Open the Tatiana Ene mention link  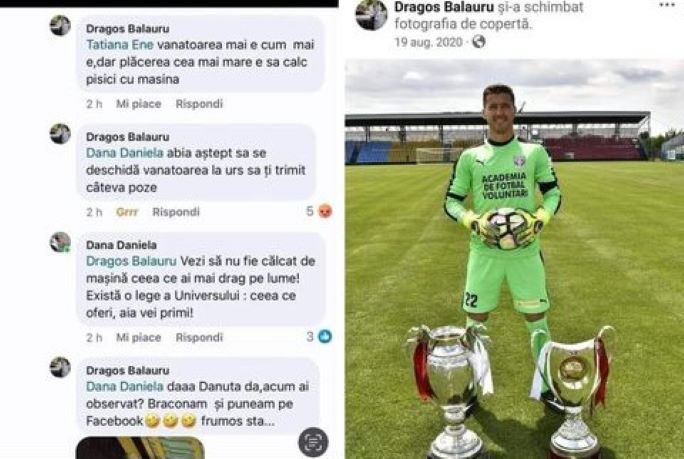coord(120,45)
